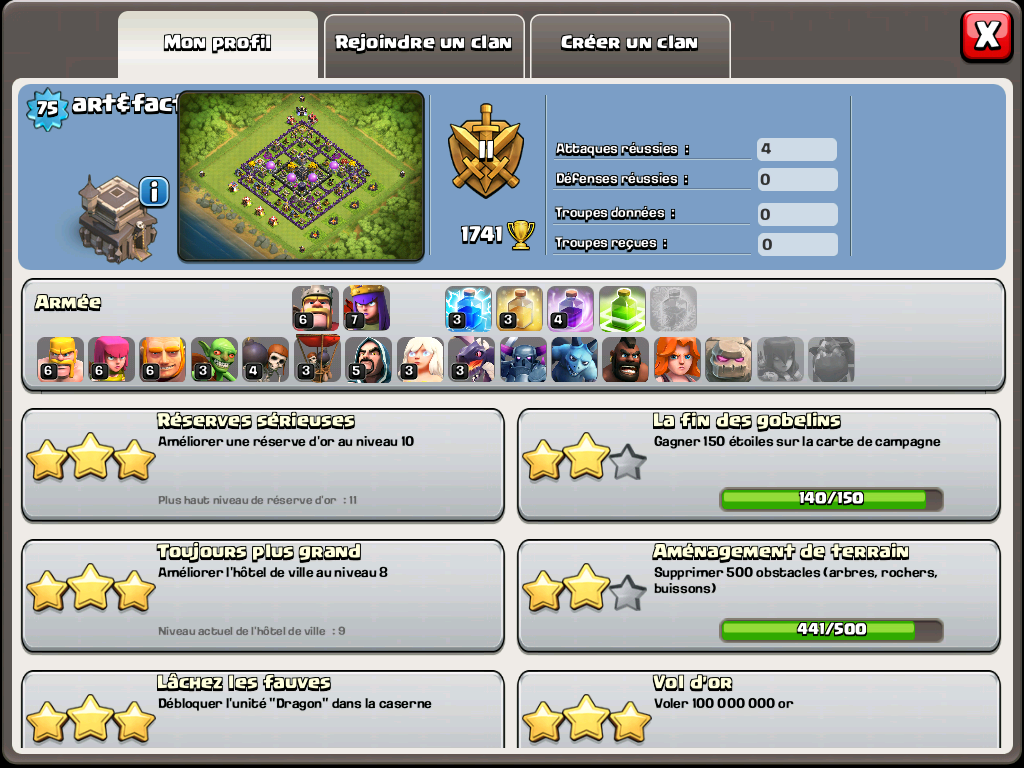Tap the green Jump spell icon
Viewport: 1024px width, 768px height.
(622, 308)
